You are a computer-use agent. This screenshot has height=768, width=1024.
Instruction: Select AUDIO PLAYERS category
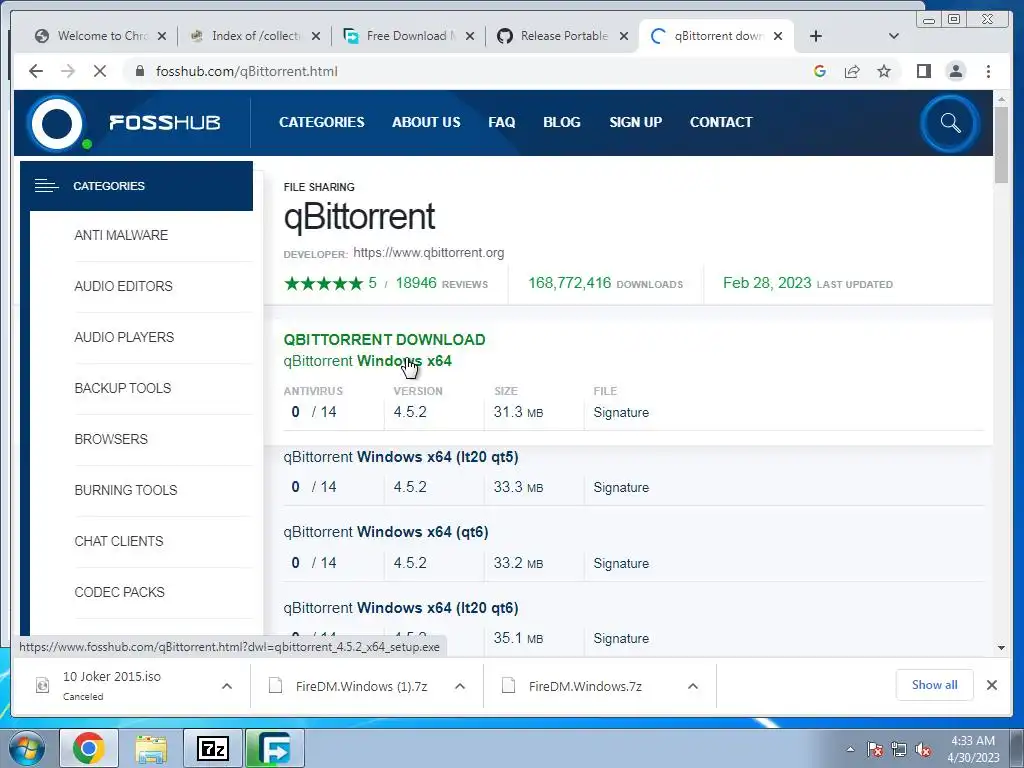pyautogui.click(x=124, y=337)
